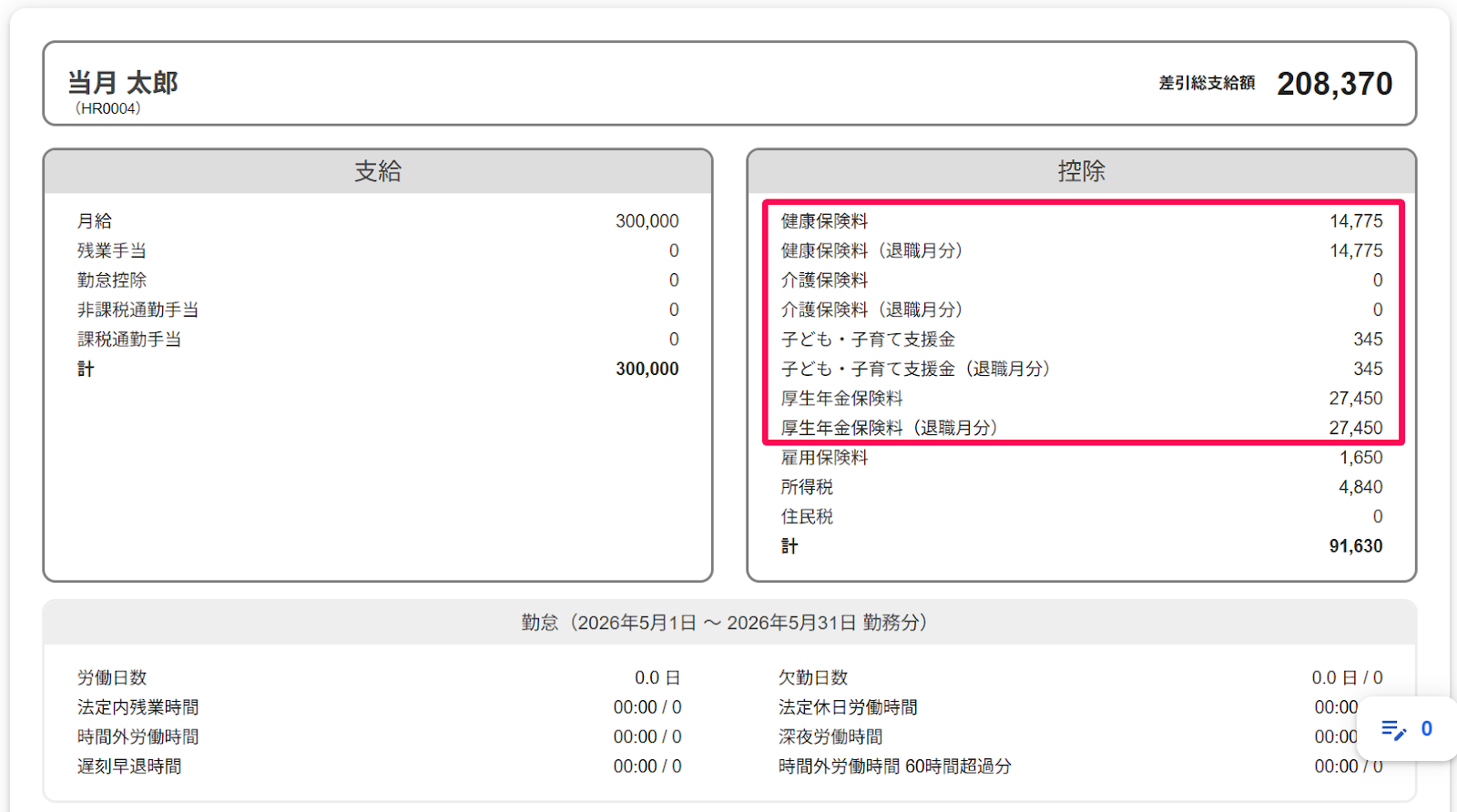Click 厚生年金保険料（退職月分） label
Viewport: 1457px width, 812px height.
click(889, 428)
